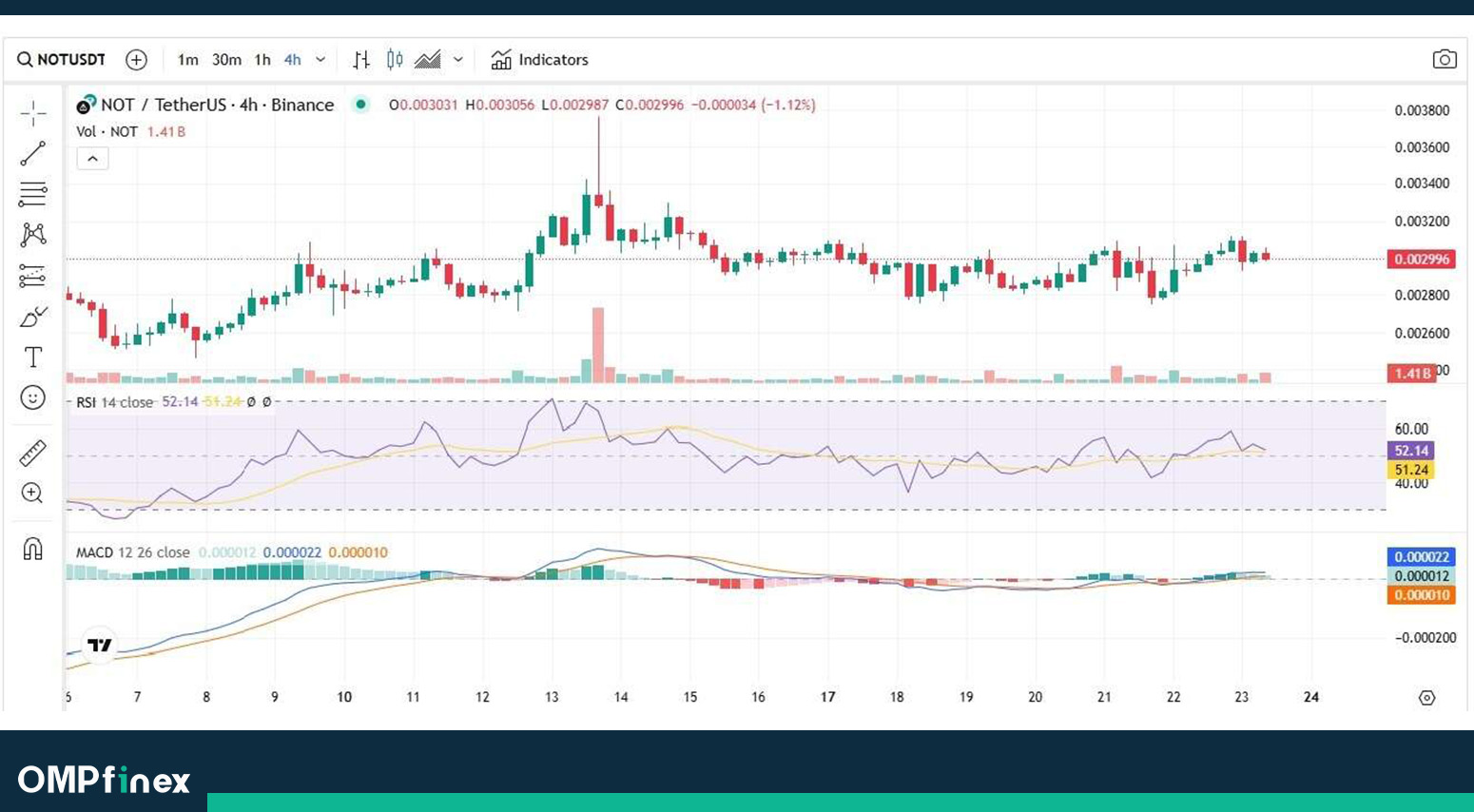Select the brush drawing tool
This screenshot has height=812, width=1474.
click(33, 317)
